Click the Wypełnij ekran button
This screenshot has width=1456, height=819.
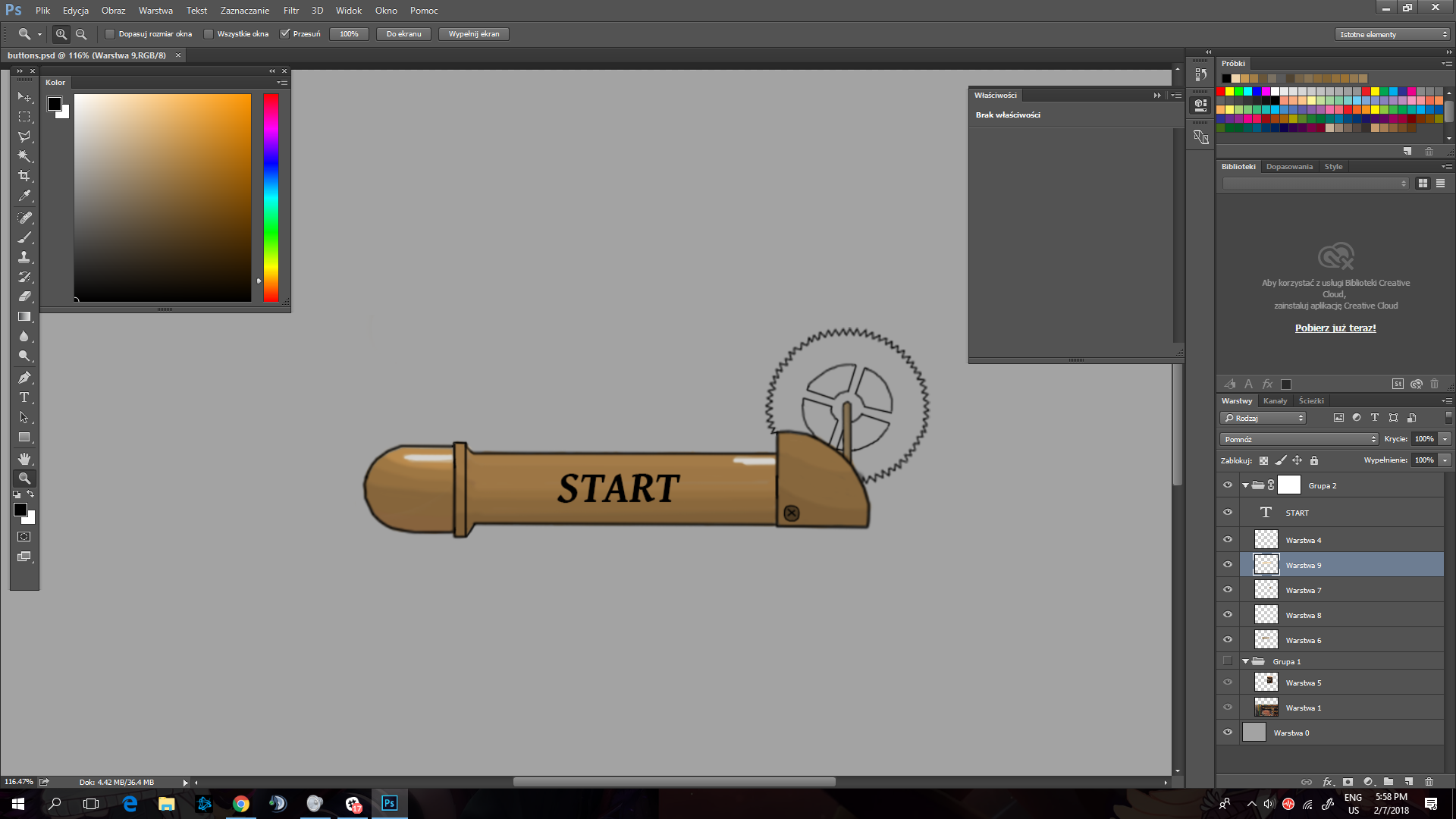[473, 33]
